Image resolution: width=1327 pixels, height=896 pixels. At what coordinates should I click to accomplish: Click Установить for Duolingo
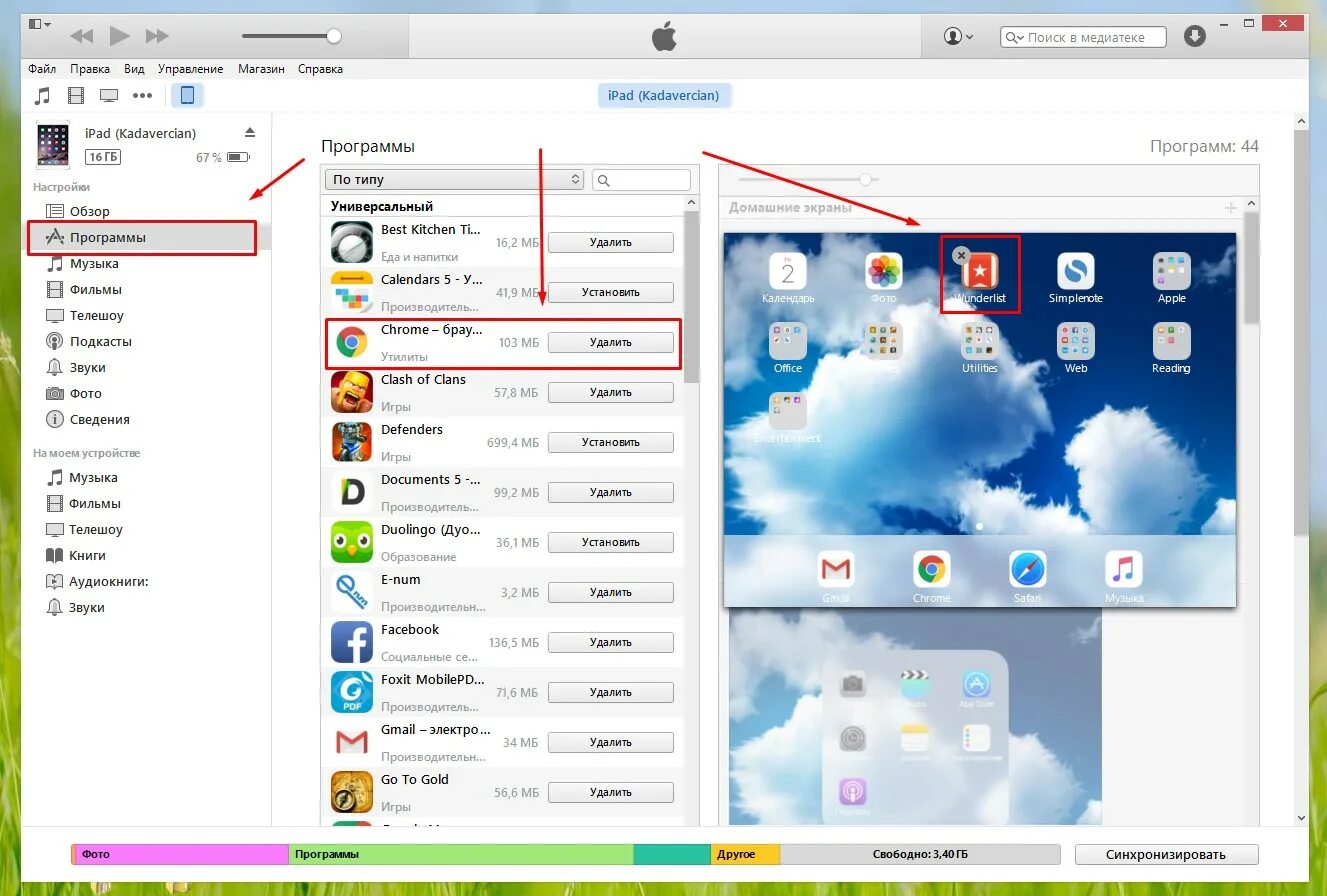[611, 542]
